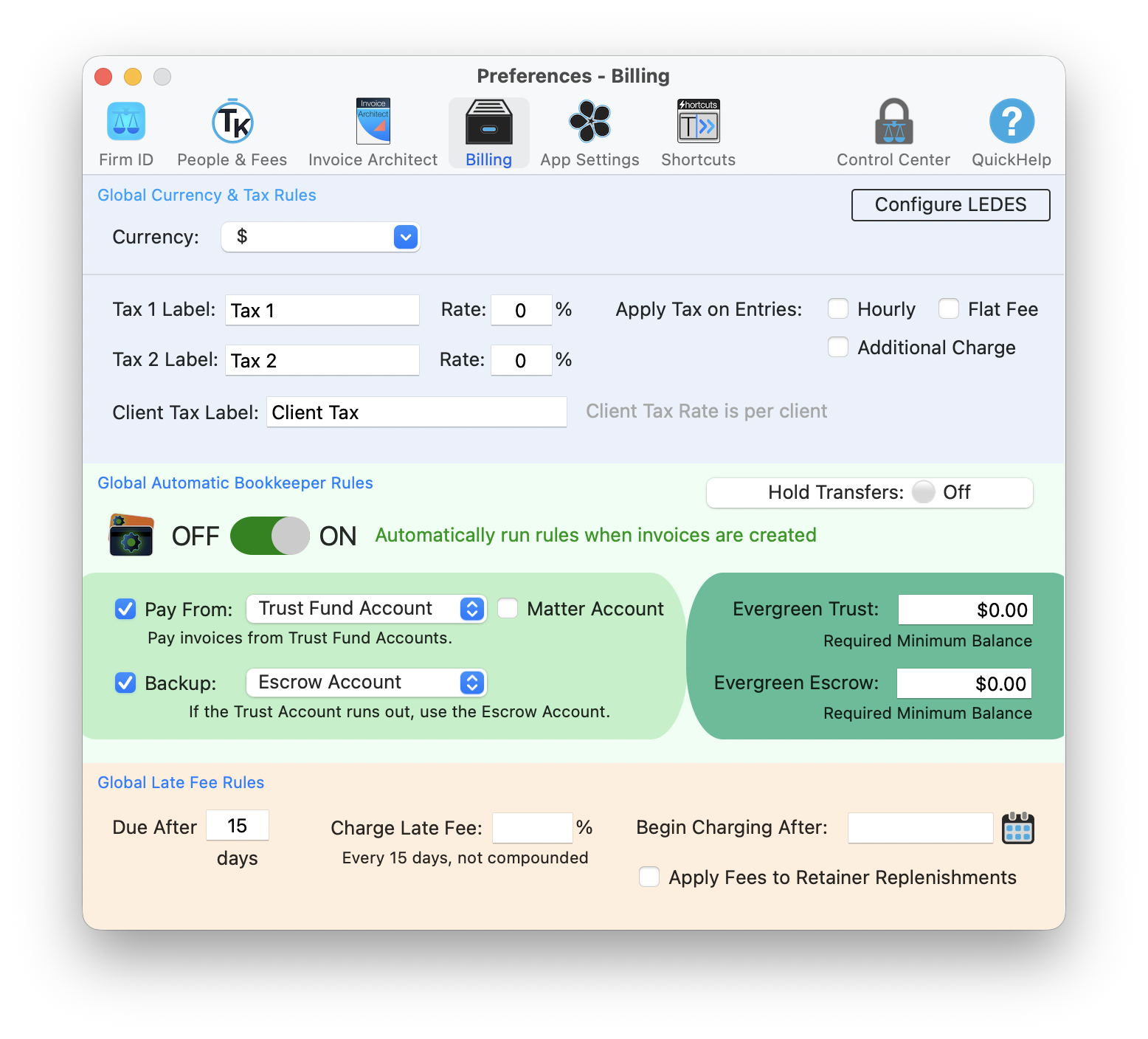This screenshot has height=1039, width=1148.
Task: Open the Currency dropdown
Action: (405, 237)
